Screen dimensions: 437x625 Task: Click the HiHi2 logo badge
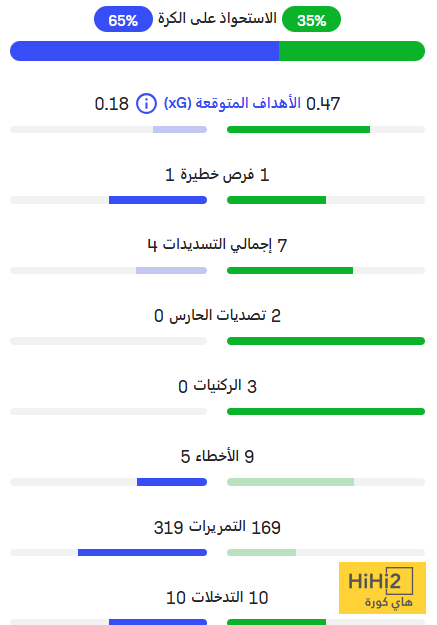click(382, 588)
